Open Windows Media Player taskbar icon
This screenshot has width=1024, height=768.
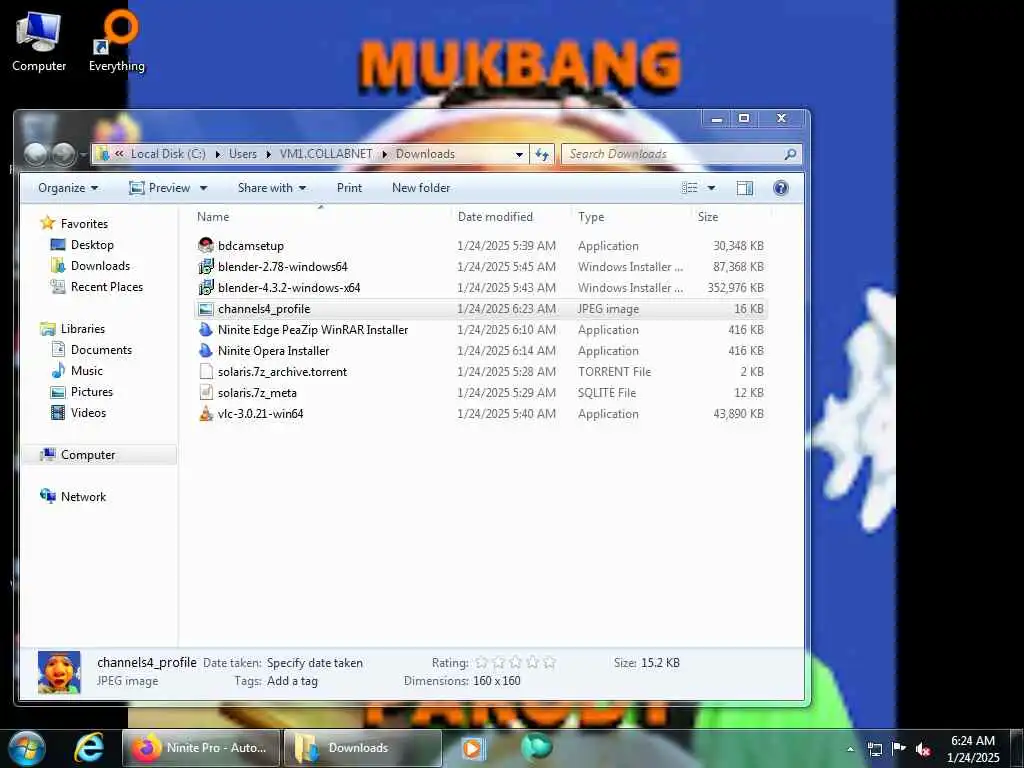tap(472, 748)
